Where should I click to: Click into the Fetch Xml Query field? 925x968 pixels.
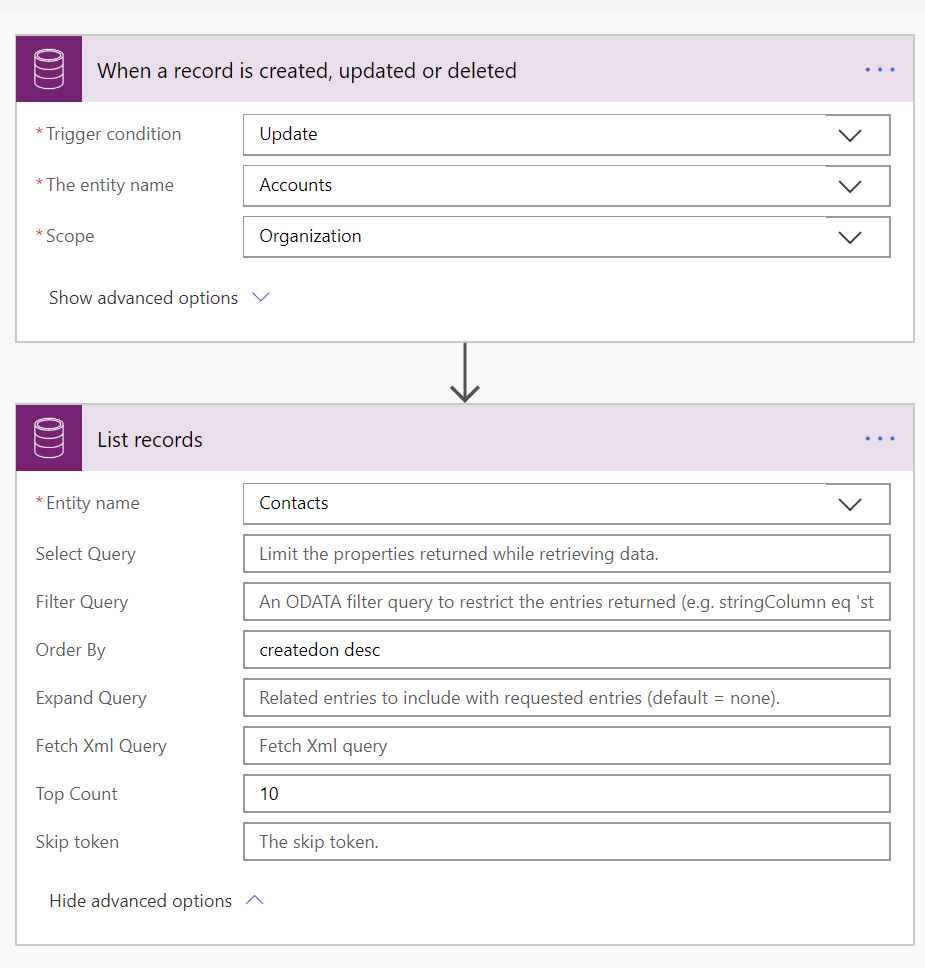pos(566,746)
